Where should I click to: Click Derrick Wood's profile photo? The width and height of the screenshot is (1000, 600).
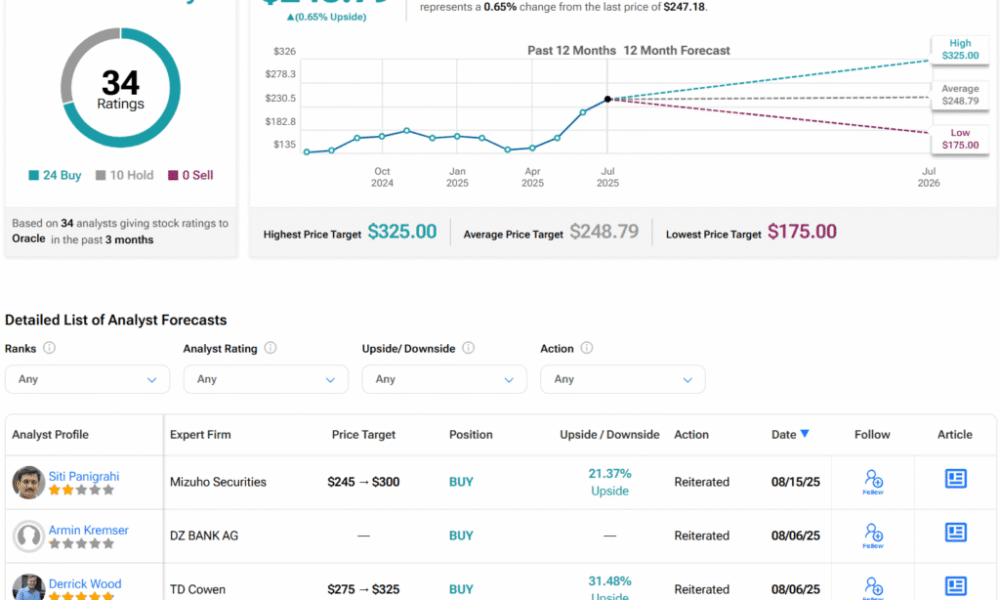point(29,587)
